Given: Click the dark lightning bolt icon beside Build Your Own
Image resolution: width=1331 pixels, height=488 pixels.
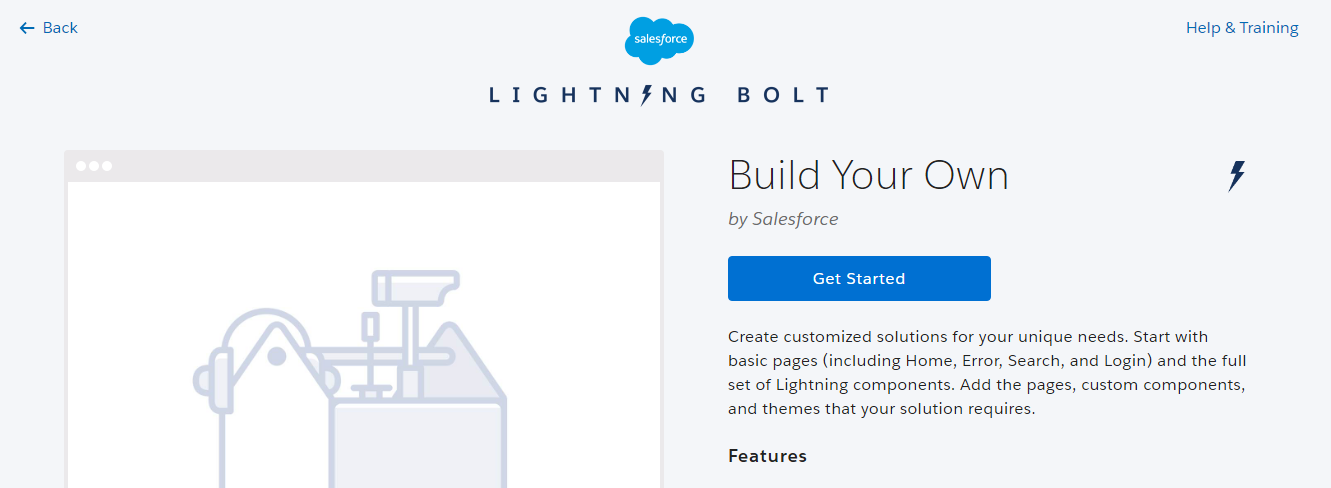Looking at the screenshot, I should tap(1237, 176).
